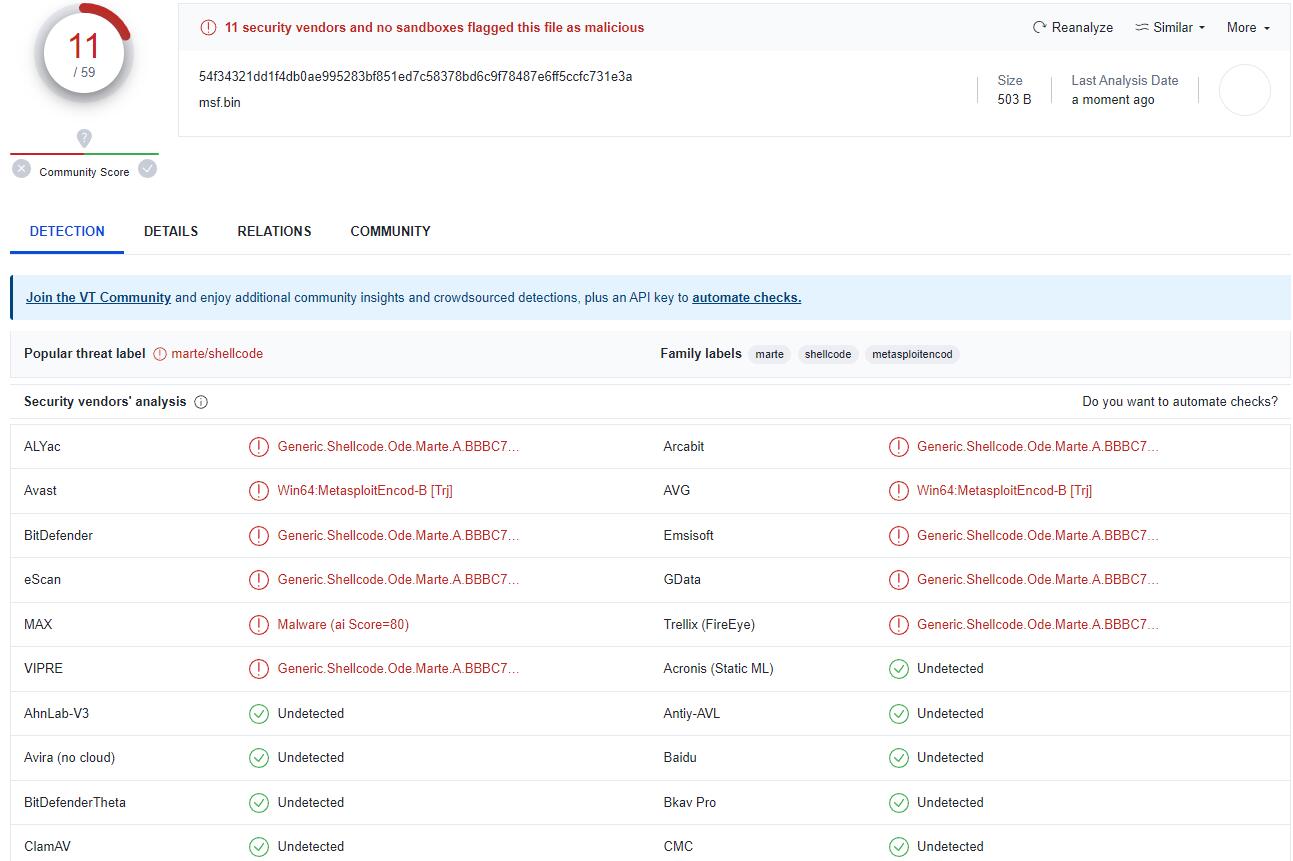Click the undetected check icon for Bkav Pro

pos(899,803)
